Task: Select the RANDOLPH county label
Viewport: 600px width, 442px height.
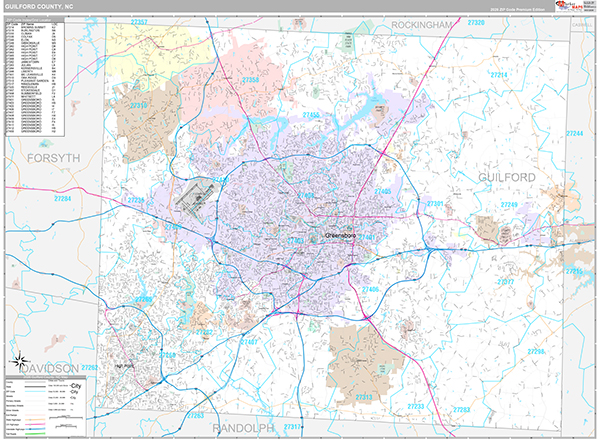Action: (243, 428)
